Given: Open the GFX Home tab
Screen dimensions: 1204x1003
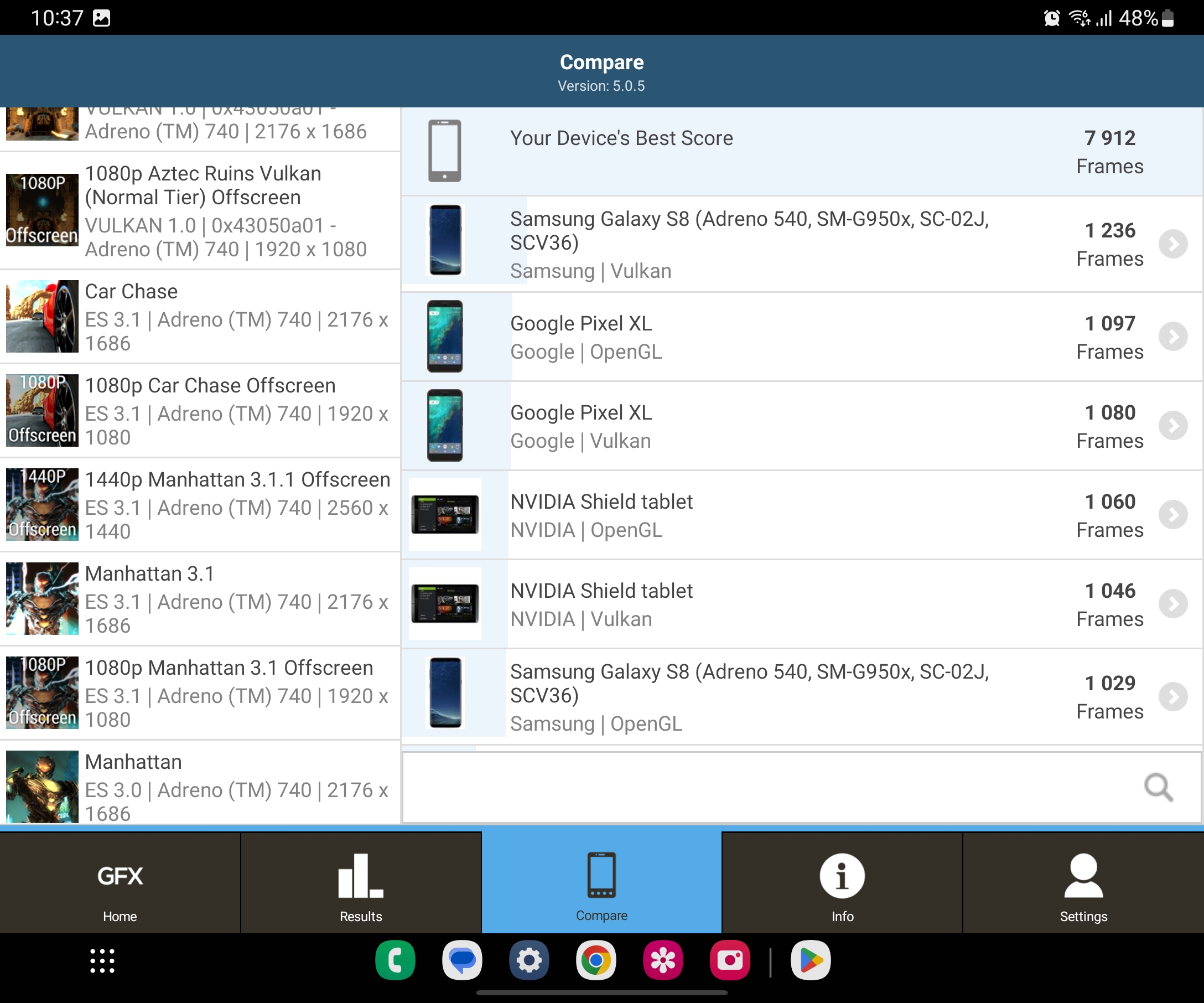Looking at the screenshot, I should (120, 883).
